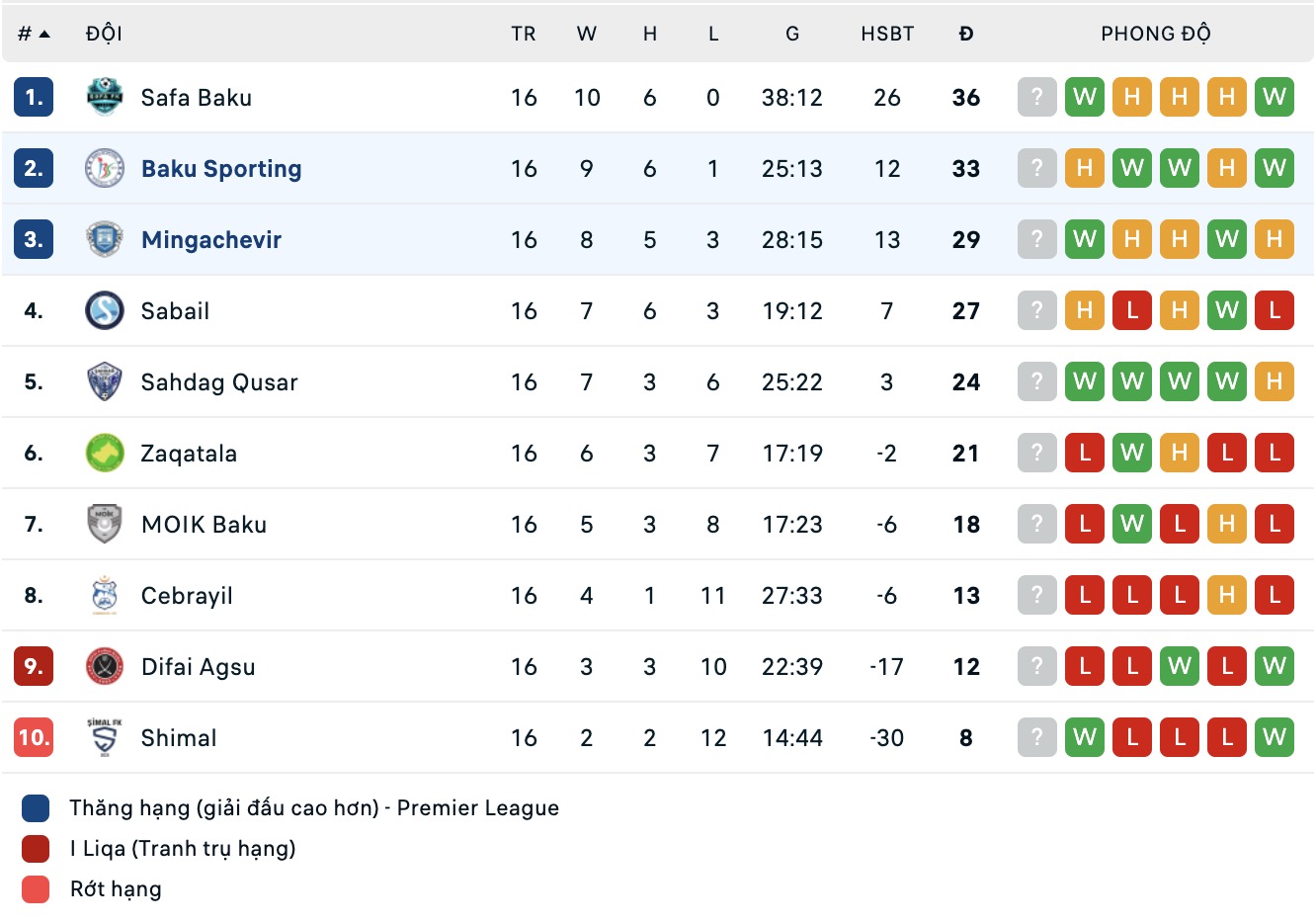1316x923 pixels.
Task: Sort table by the # rank column
Action: point(33,34)
